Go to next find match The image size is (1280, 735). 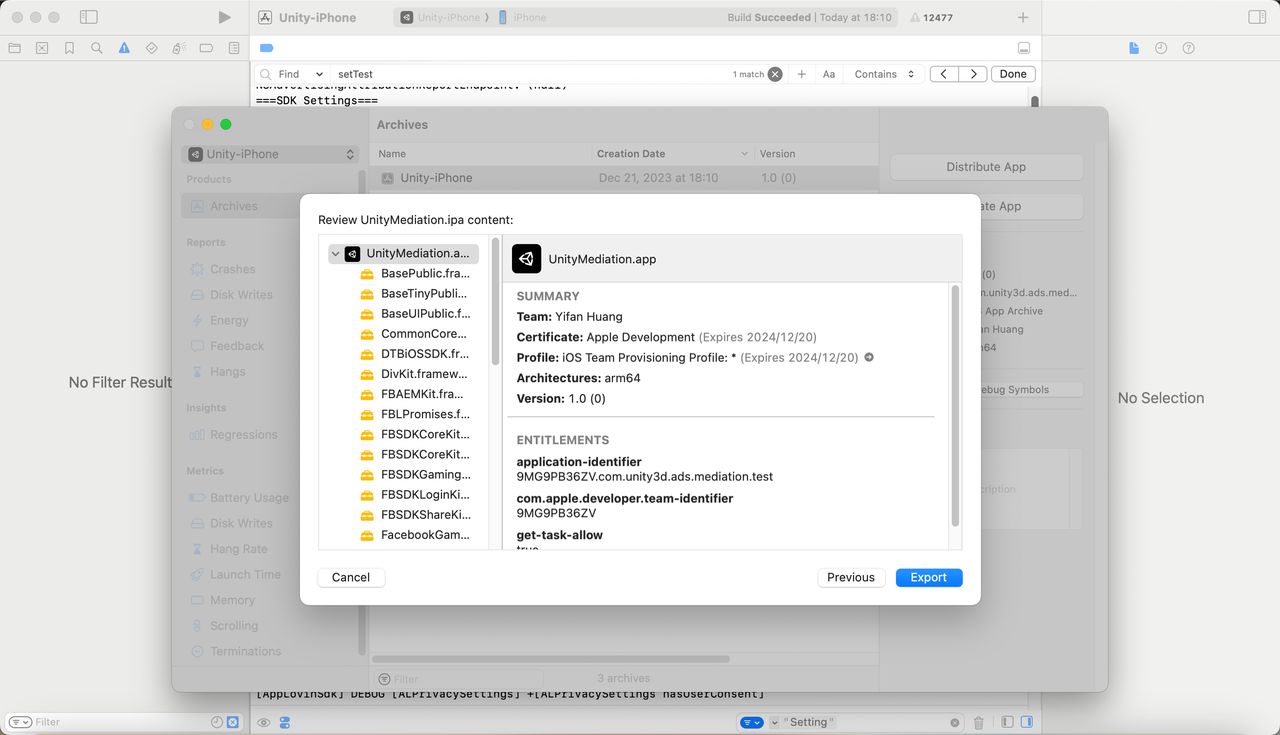(x=973, y=74)
